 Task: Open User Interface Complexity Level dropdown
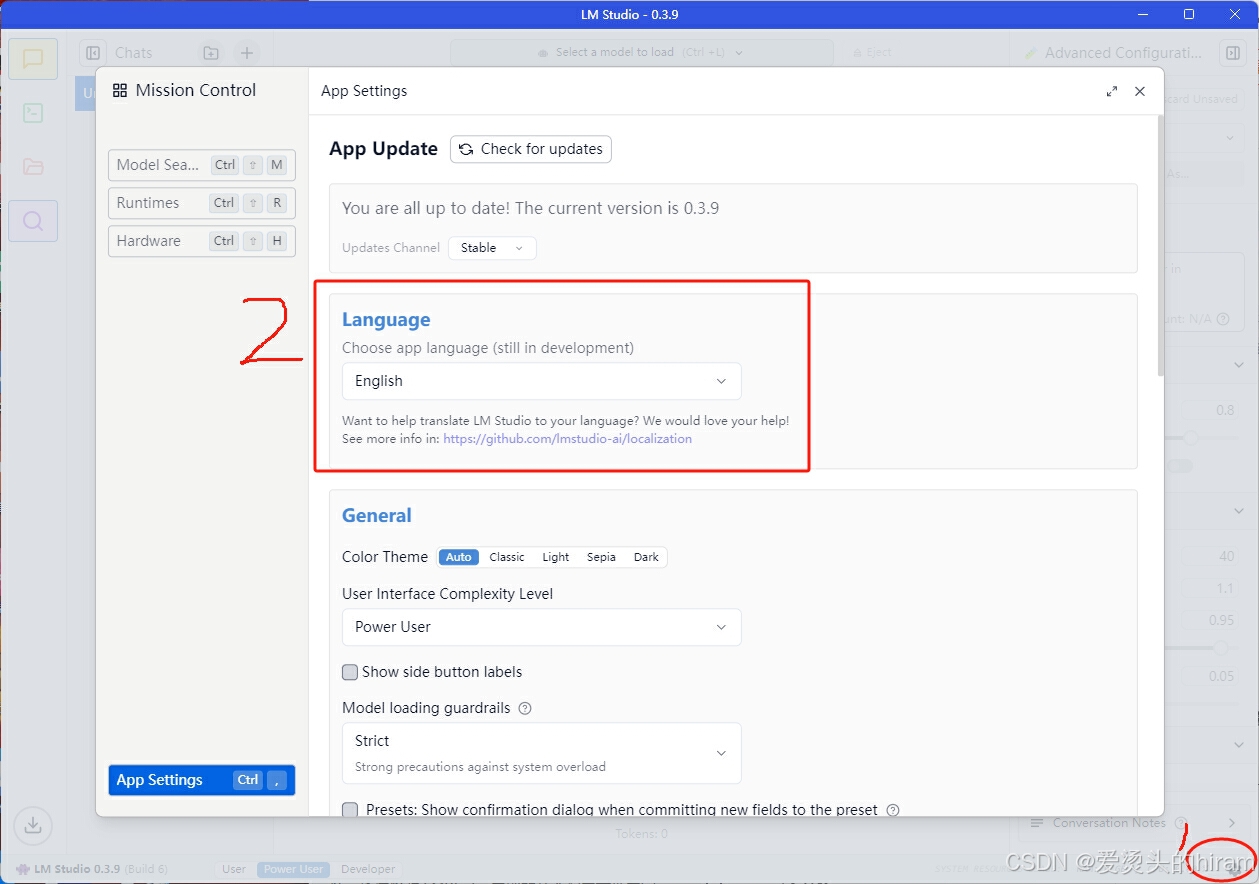pyautogui.click(x=542, y=627)
